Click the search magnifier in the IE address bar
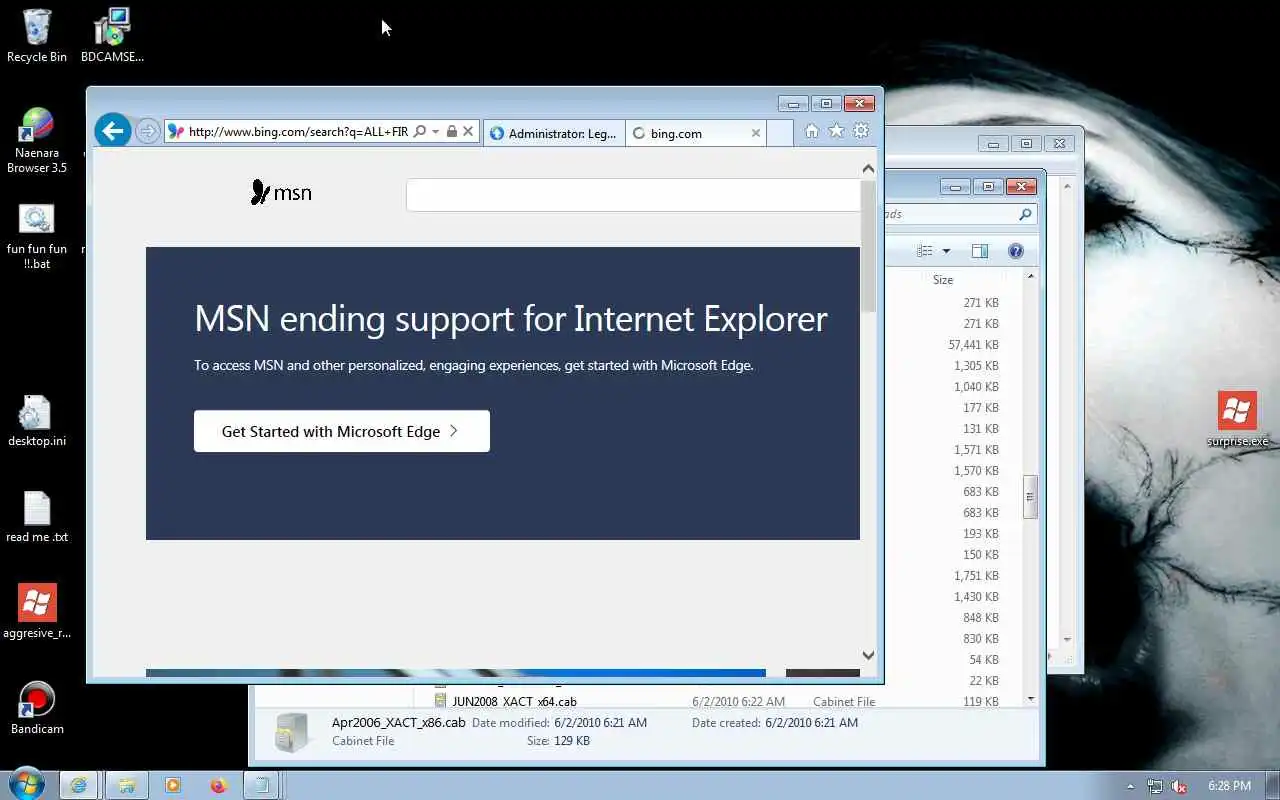The height and width of the screenshot is (800, 1280). point(420,131)
